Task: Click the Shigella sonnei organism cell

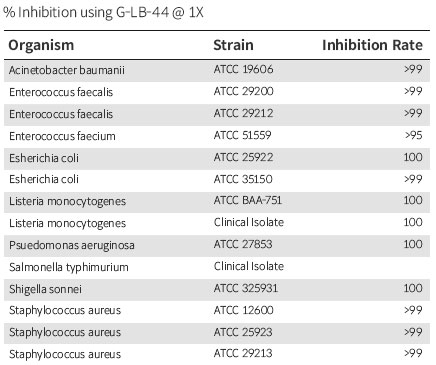Action: [45, 289]
